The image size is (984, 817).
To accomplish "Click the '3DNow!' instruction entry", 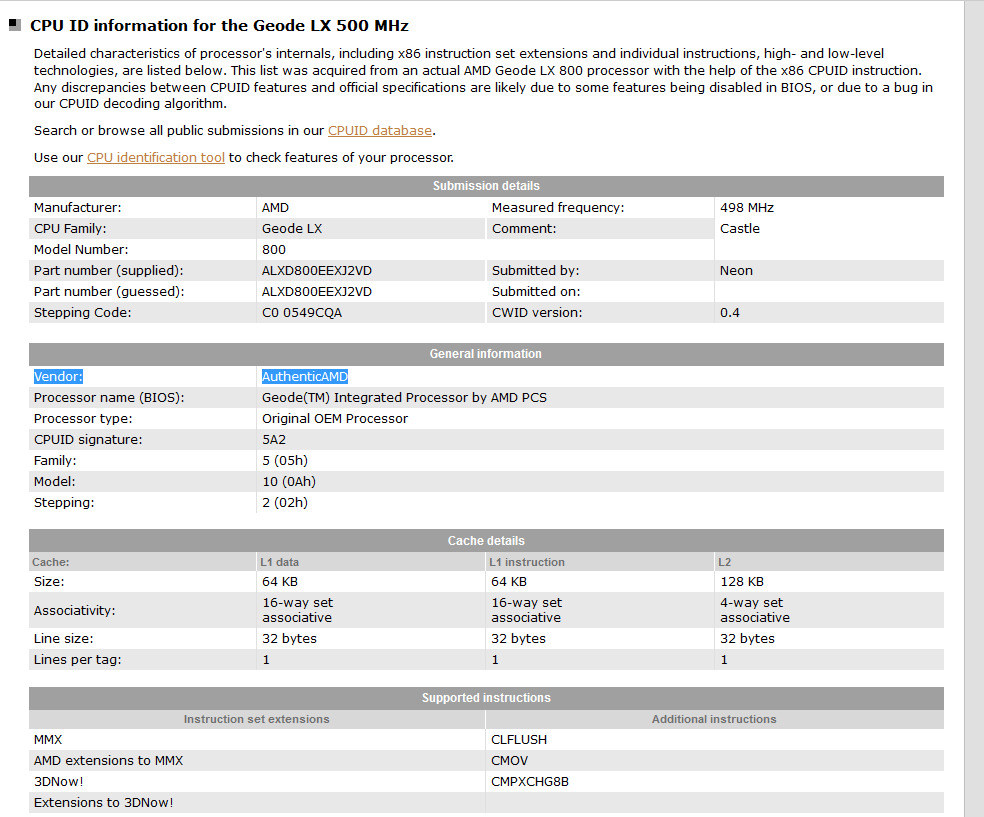I will click(x=58, y=782).
